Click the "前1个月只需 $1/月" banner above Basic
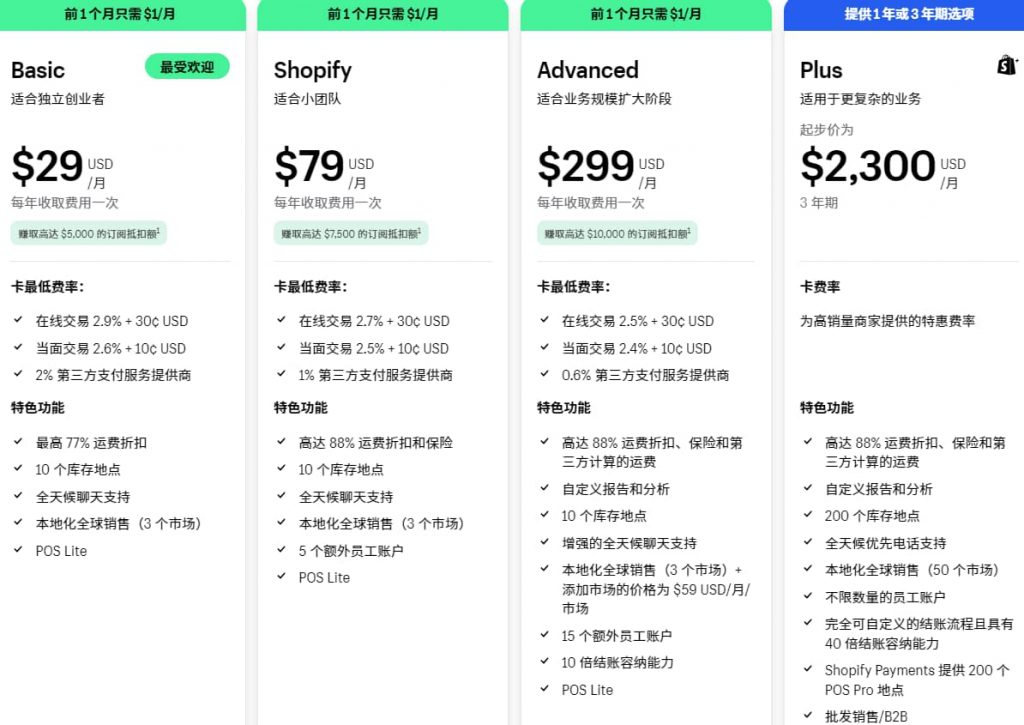 coord(122,14)
